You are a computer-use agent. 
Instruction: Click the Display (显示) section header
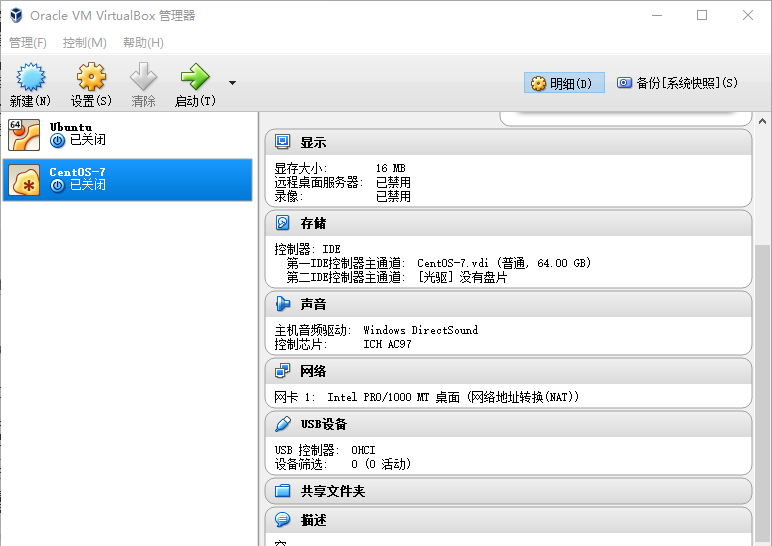click(x=313, y=143)
